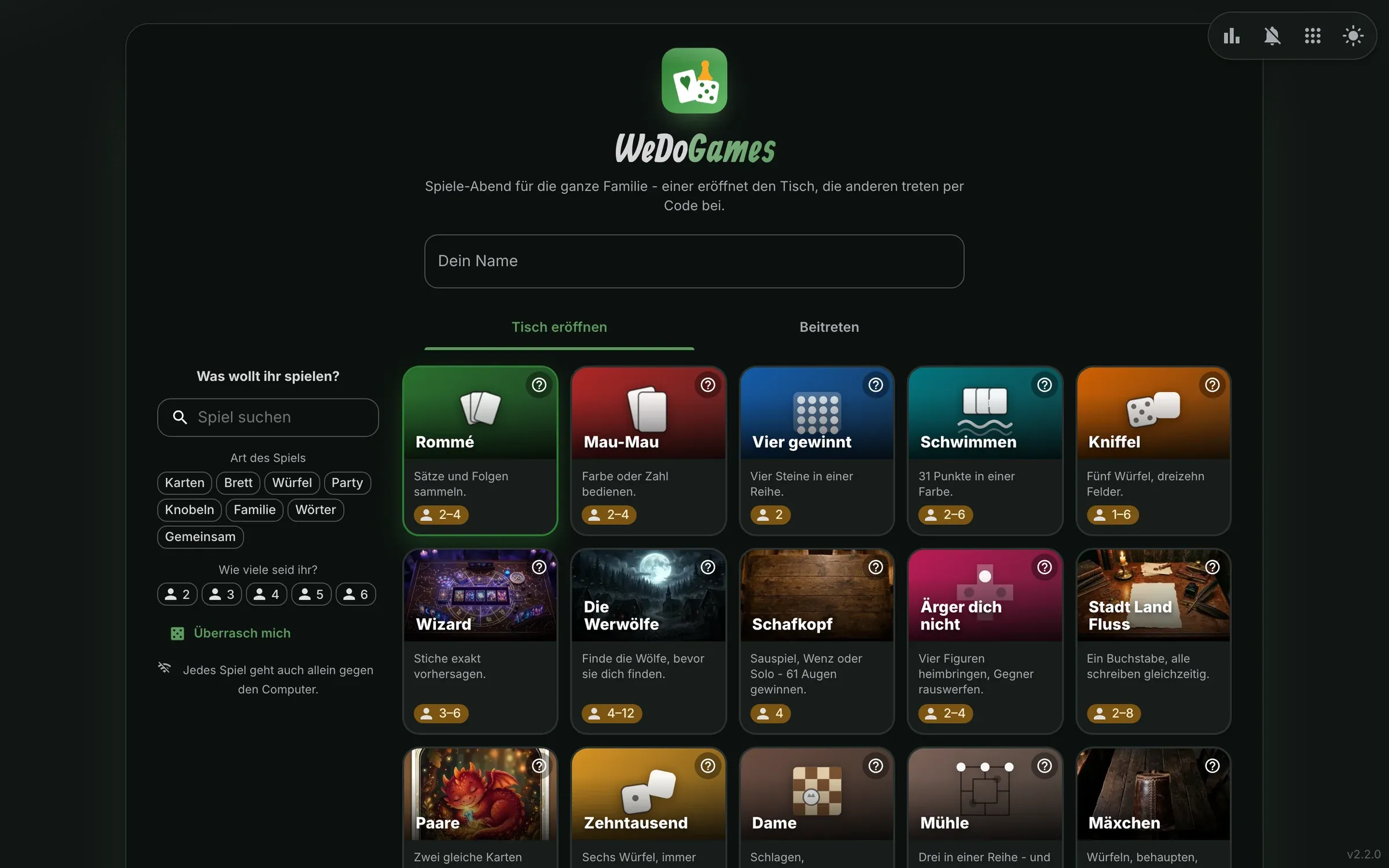Toggle the Wörter filter chip
Image resolution: width=1389 pixels, height=868 pixels.
[315, 510]
